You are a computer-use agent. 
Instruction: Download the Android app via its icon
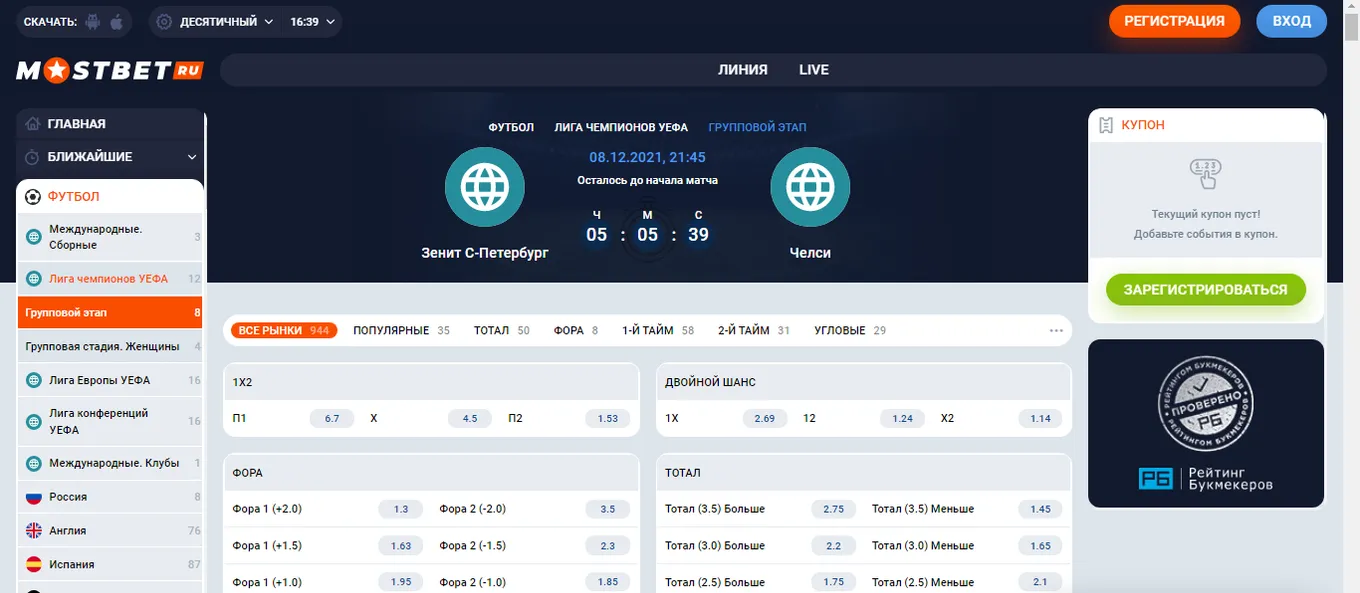pos(93,21)
